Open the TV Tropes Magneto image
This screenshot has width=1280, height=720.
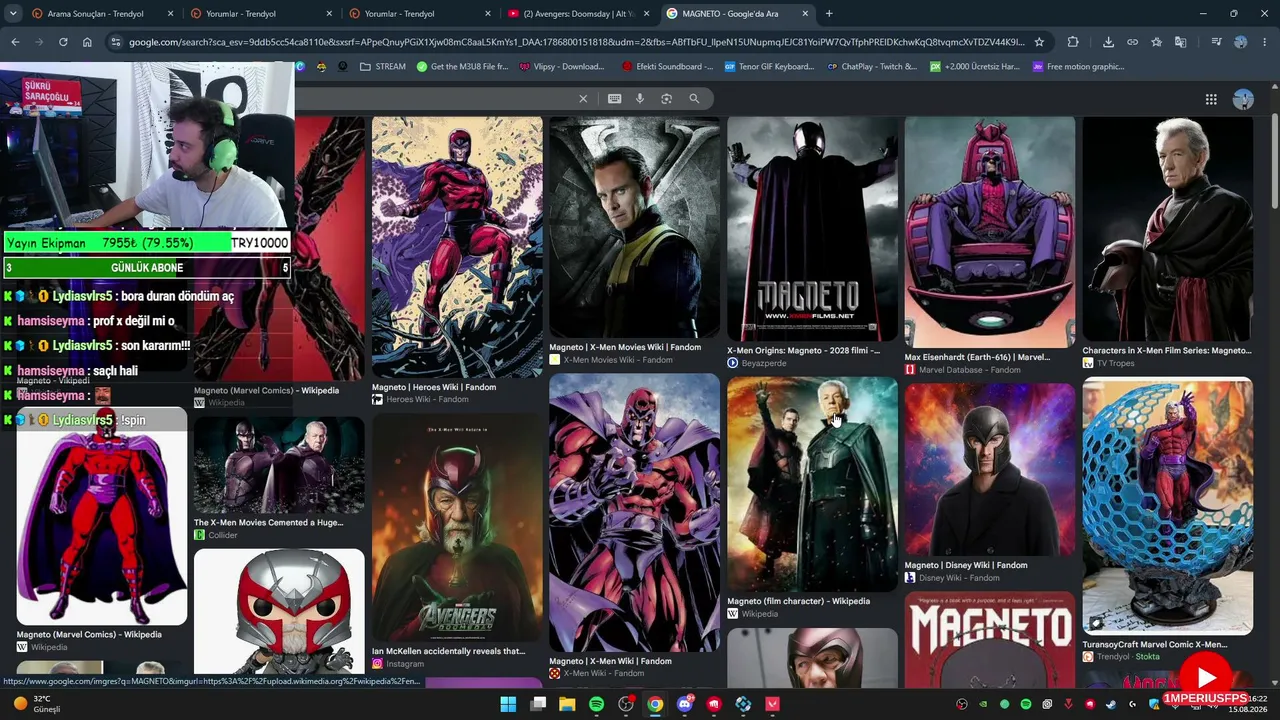[x=1167, y=229]
